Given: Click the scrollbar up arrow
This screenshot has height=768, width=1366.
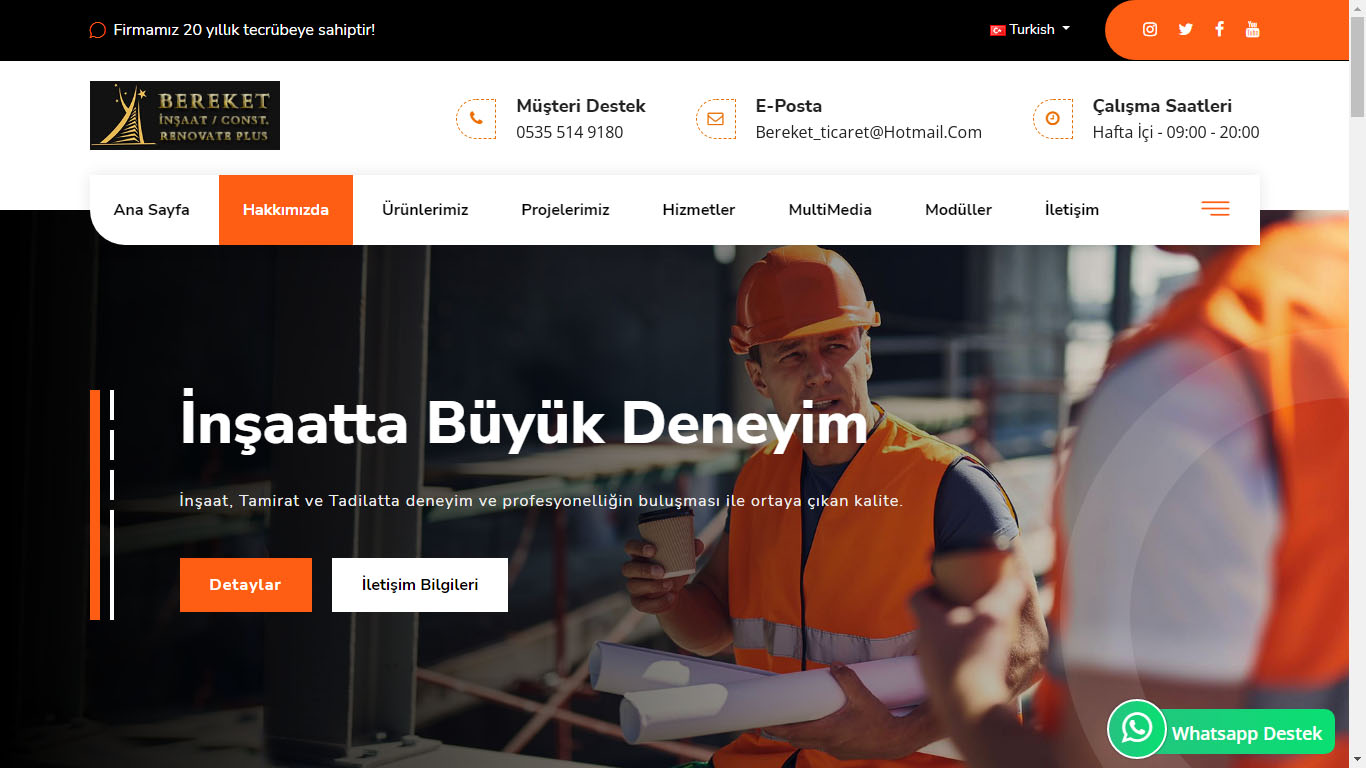Looking at the screenshot, I should coord(1357,8).
